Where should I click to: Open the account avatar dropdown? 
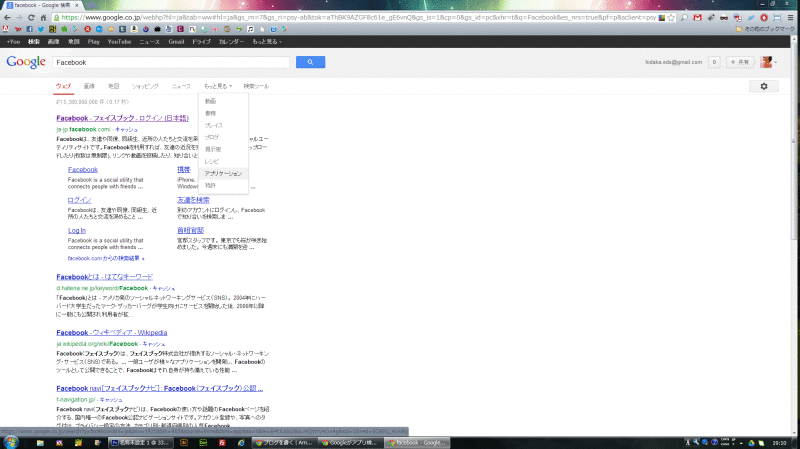point(769,62)
